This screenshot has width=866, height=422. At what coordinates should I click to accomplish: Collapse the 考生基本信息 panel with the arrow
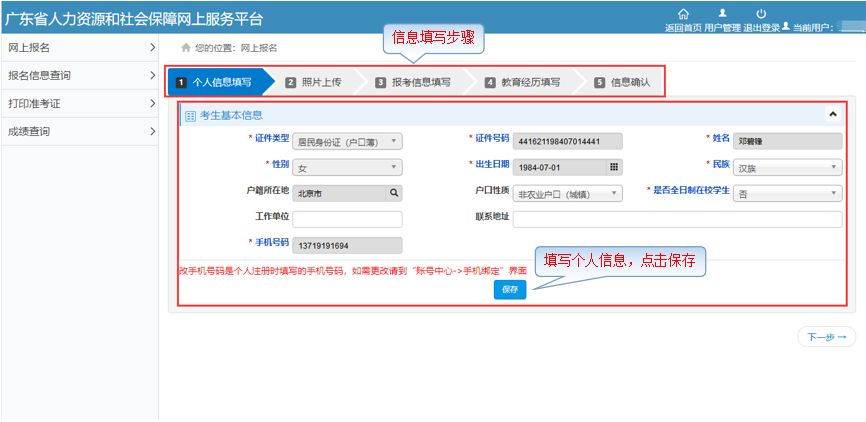pos(833,114)
